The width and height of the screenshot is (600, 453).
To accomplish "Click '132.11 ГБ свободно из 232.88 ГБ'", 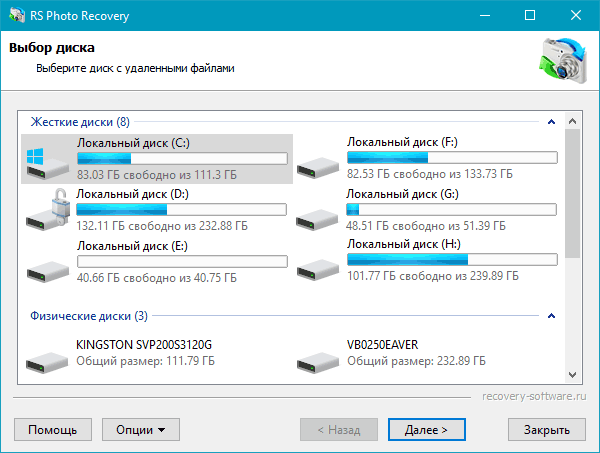I will click(162, 226).
